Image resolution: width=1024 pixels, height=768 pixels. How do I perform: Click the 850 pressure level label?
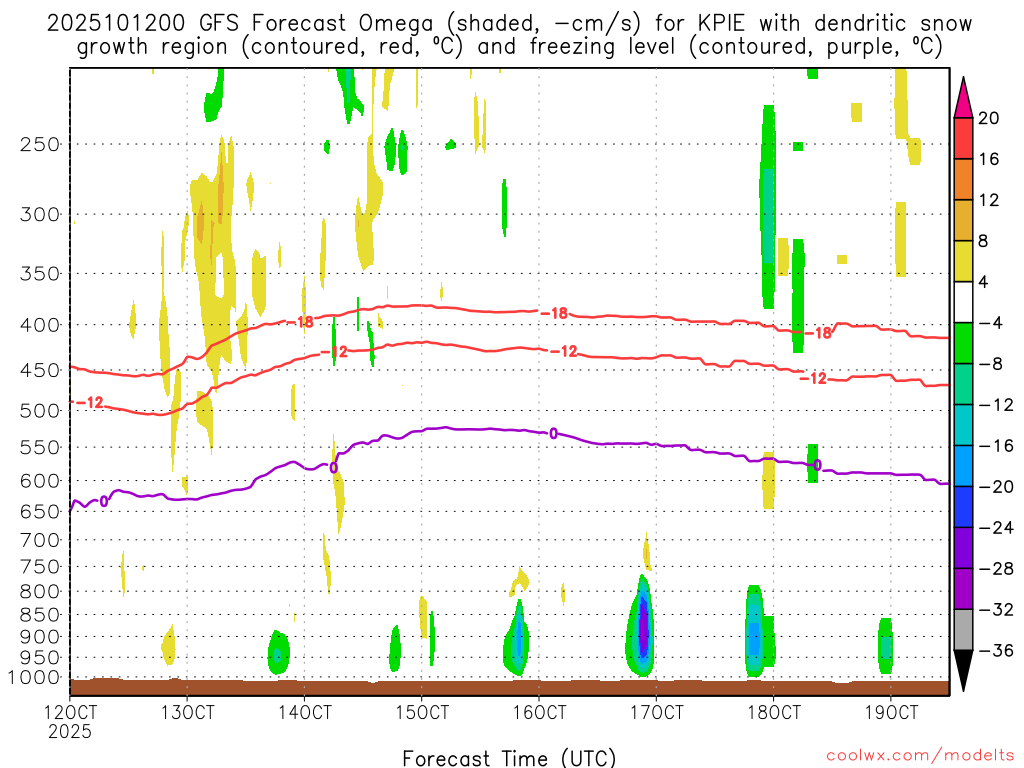[40, 615]
